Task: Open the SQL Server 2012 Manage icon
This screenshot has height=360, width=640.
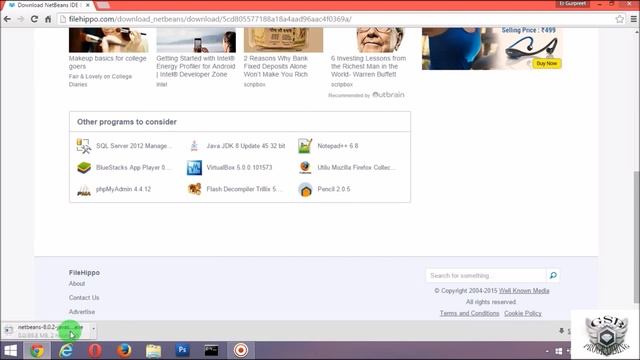Action: [x=84, y=146]
